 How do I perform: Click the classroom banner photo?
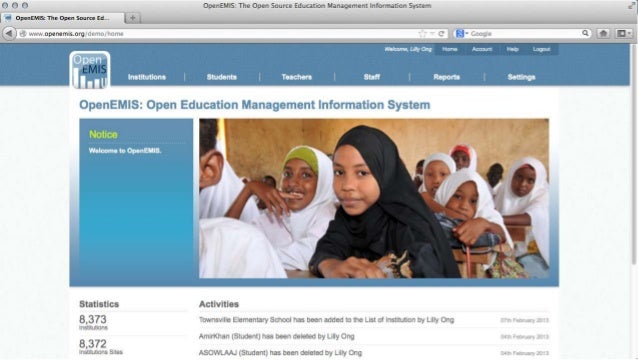pos(374,199)
